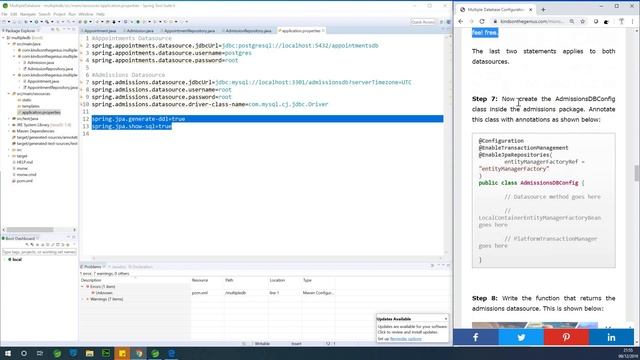Close the Updates Available popup
Image resolution: width=640 pixels, height=360 pixels.
(x=446, y=319)
